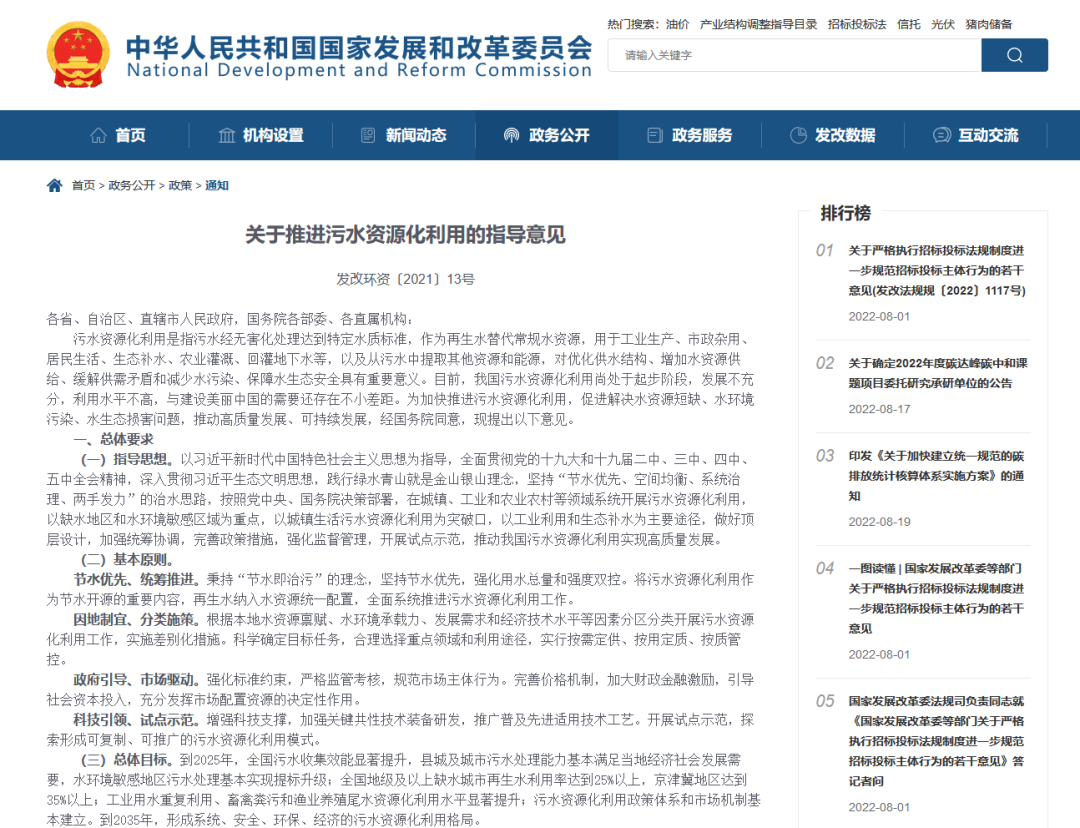Click the home icon in navigation bar
1080x828 pixels.
coord(98,135)
